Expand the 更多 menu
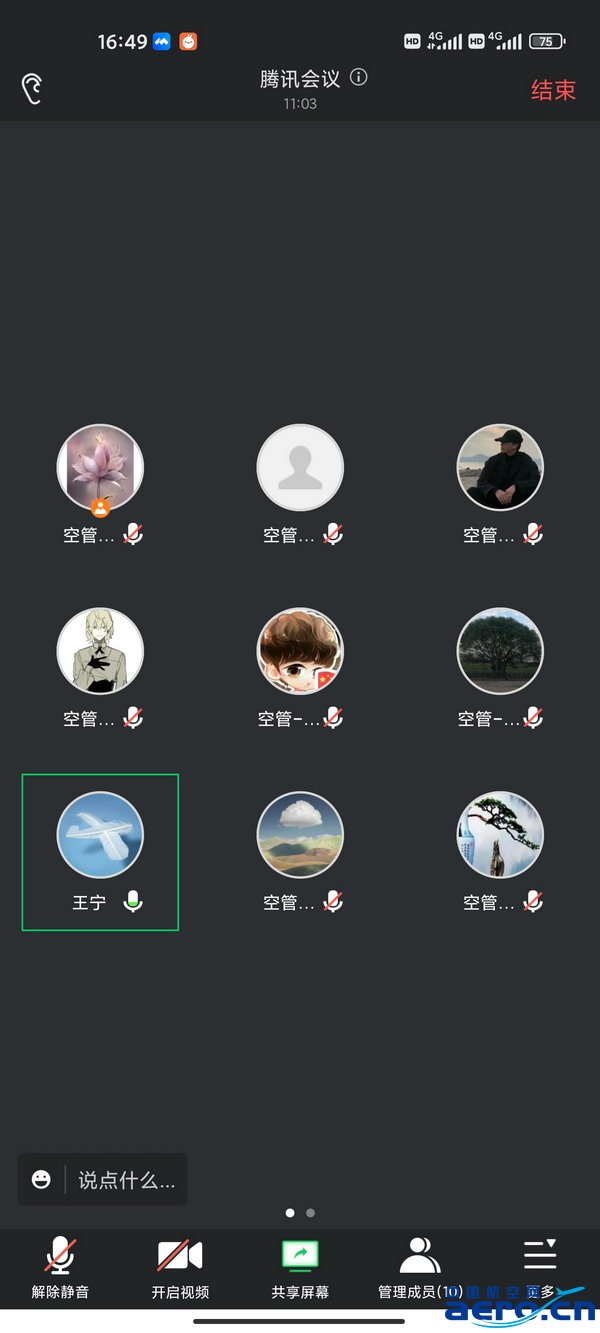 pyautogui.click(x=540, y=1268)
